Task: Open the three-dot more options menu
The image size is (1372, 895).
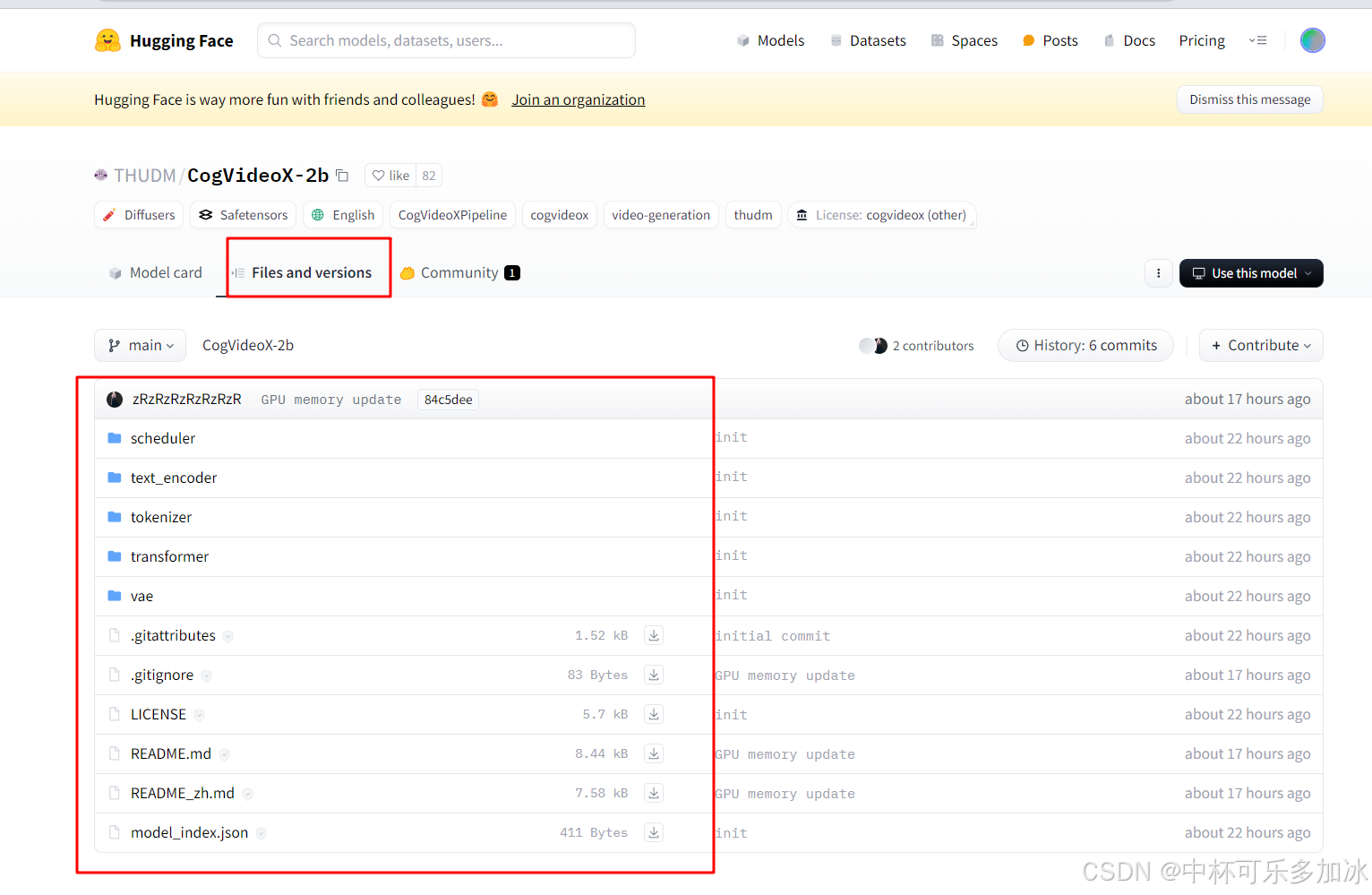Action: (x=1159, y=273)
